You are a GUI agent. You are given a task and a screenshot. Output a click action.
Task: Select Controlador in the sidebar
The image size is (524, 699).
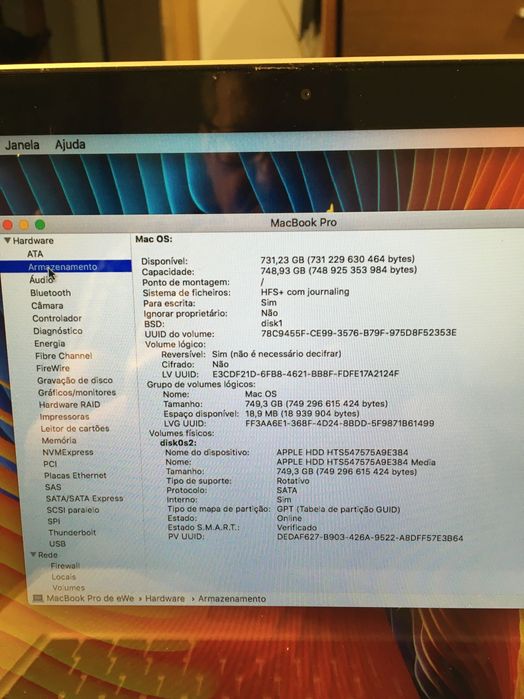point(57,318)
